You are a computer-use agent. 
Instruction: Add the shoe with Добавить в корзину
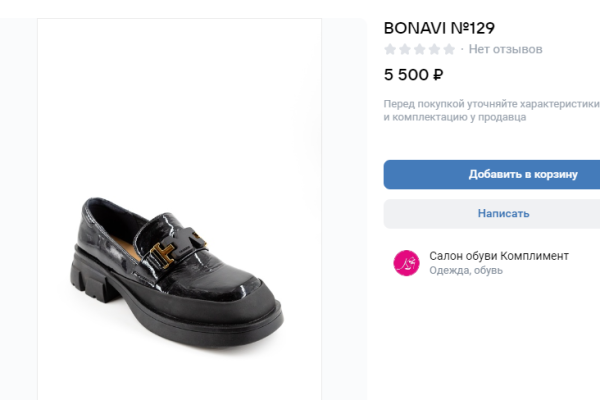click(x=492, y=174)
